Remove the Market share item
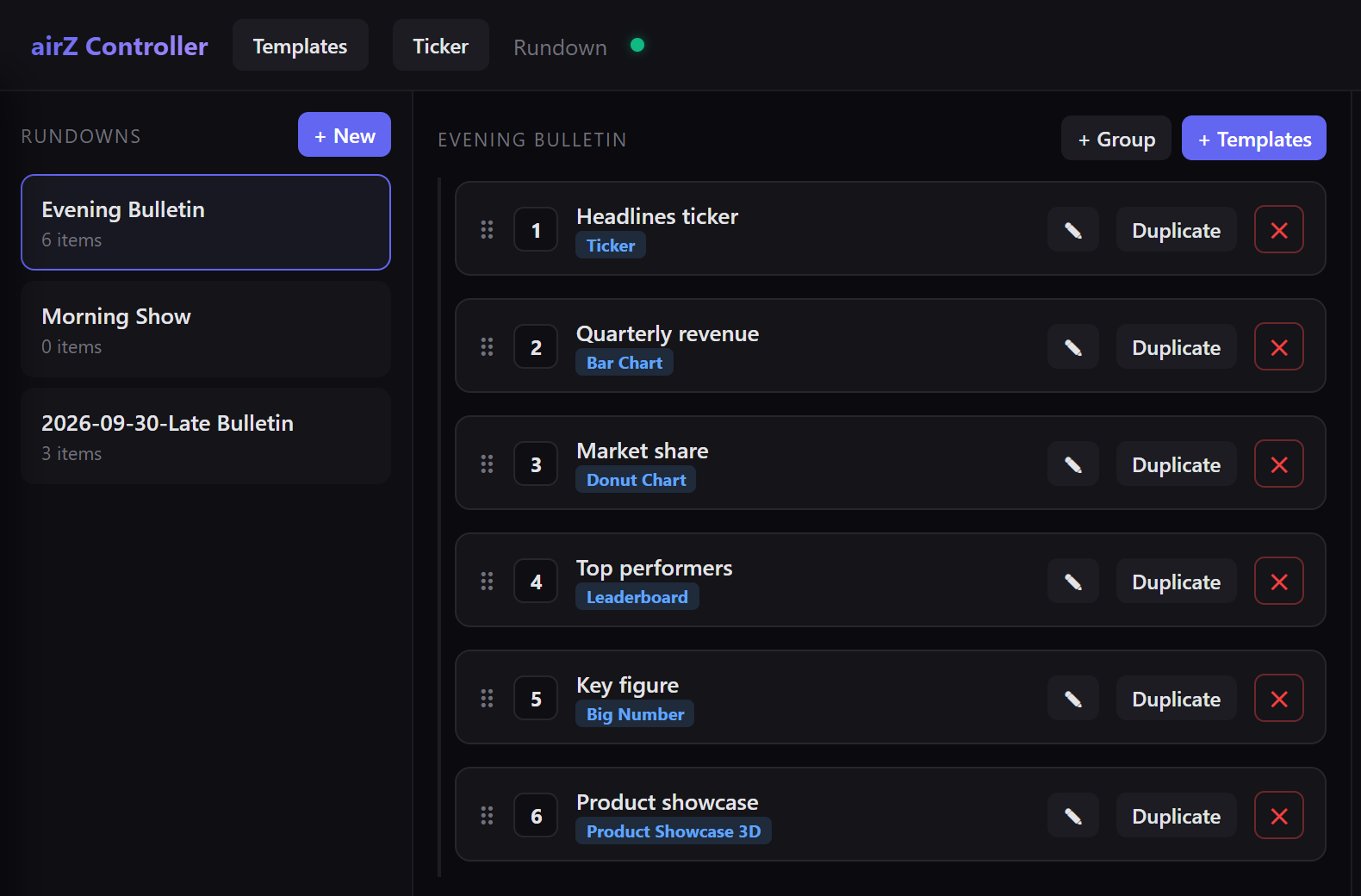Viewport: 1361px width, 896px height. pyautogui.click(x=1279, y=464)
